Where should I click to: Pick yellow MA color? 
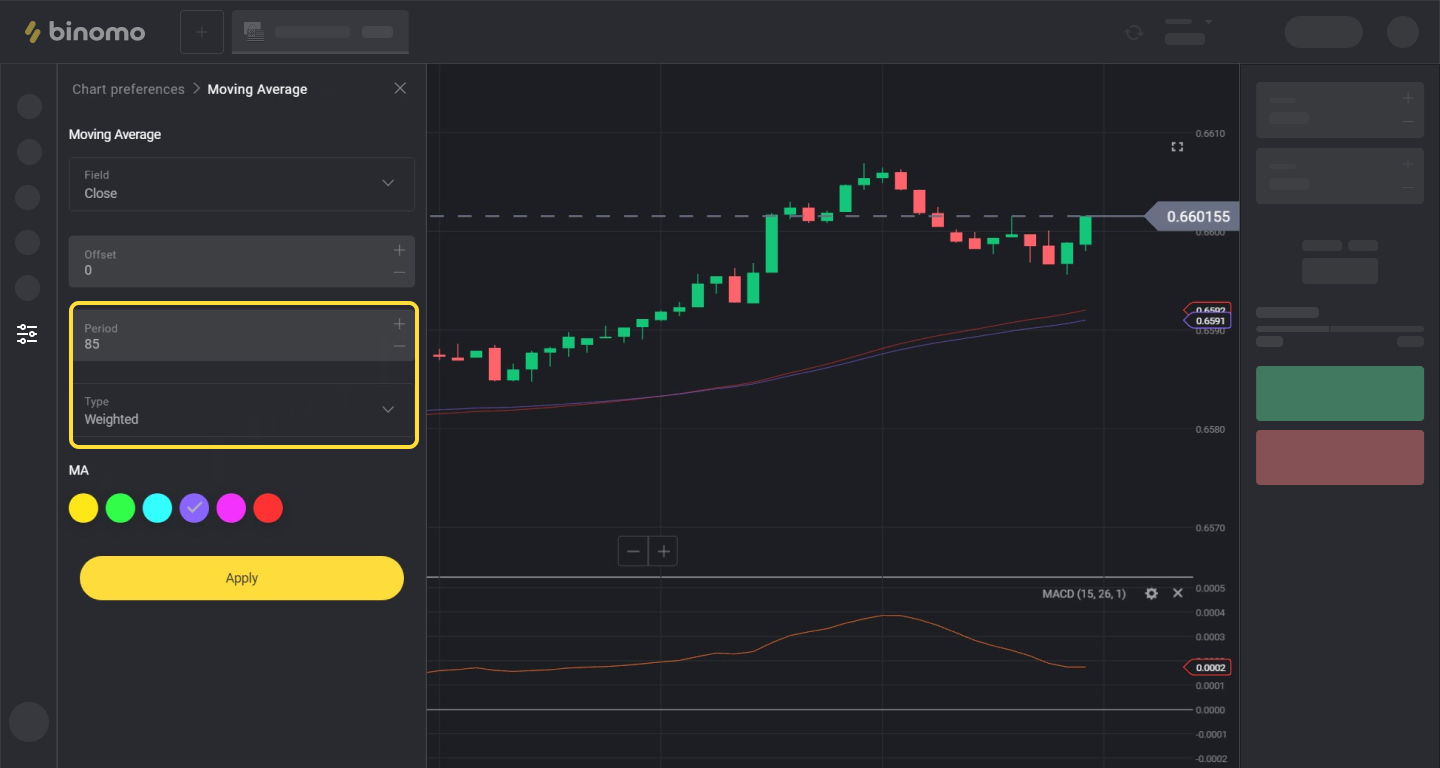(84, 508)
